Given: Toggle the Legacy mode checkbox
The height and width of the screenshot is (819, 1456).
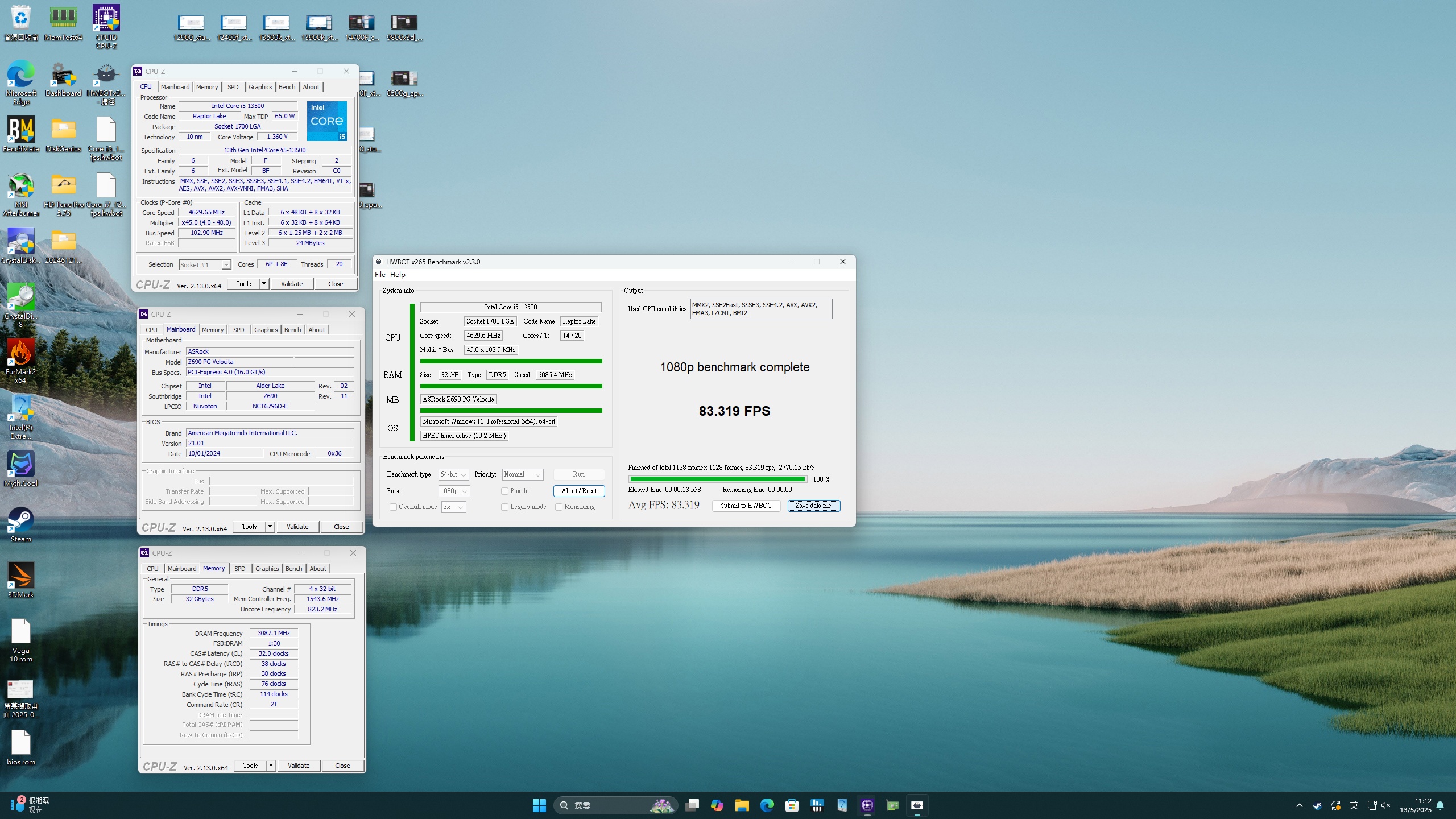Looking at the screenshot, I should point(504,507).
